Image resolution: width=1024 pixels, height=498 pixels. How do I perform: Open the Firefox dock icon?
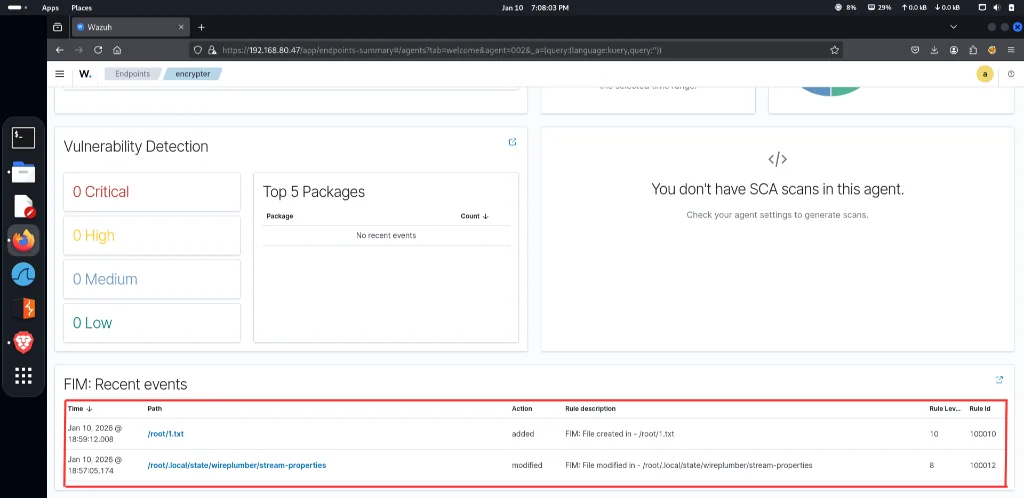24,241
